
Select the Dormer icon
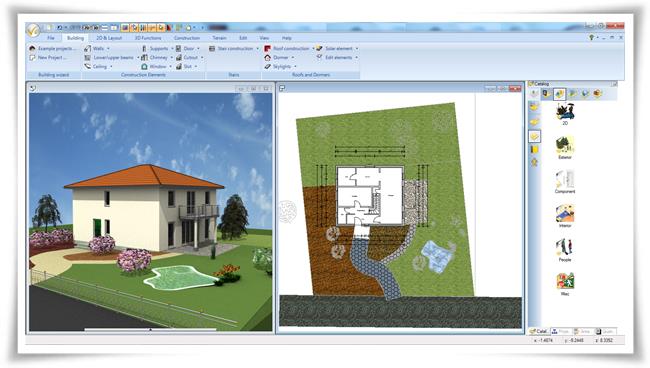pos(267,57)
